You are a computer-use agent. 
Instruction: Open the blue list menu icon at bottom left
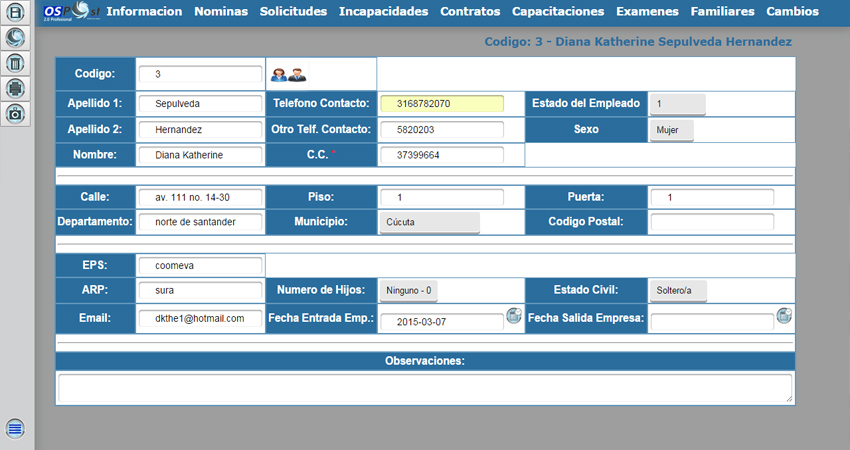pos(15,428)
